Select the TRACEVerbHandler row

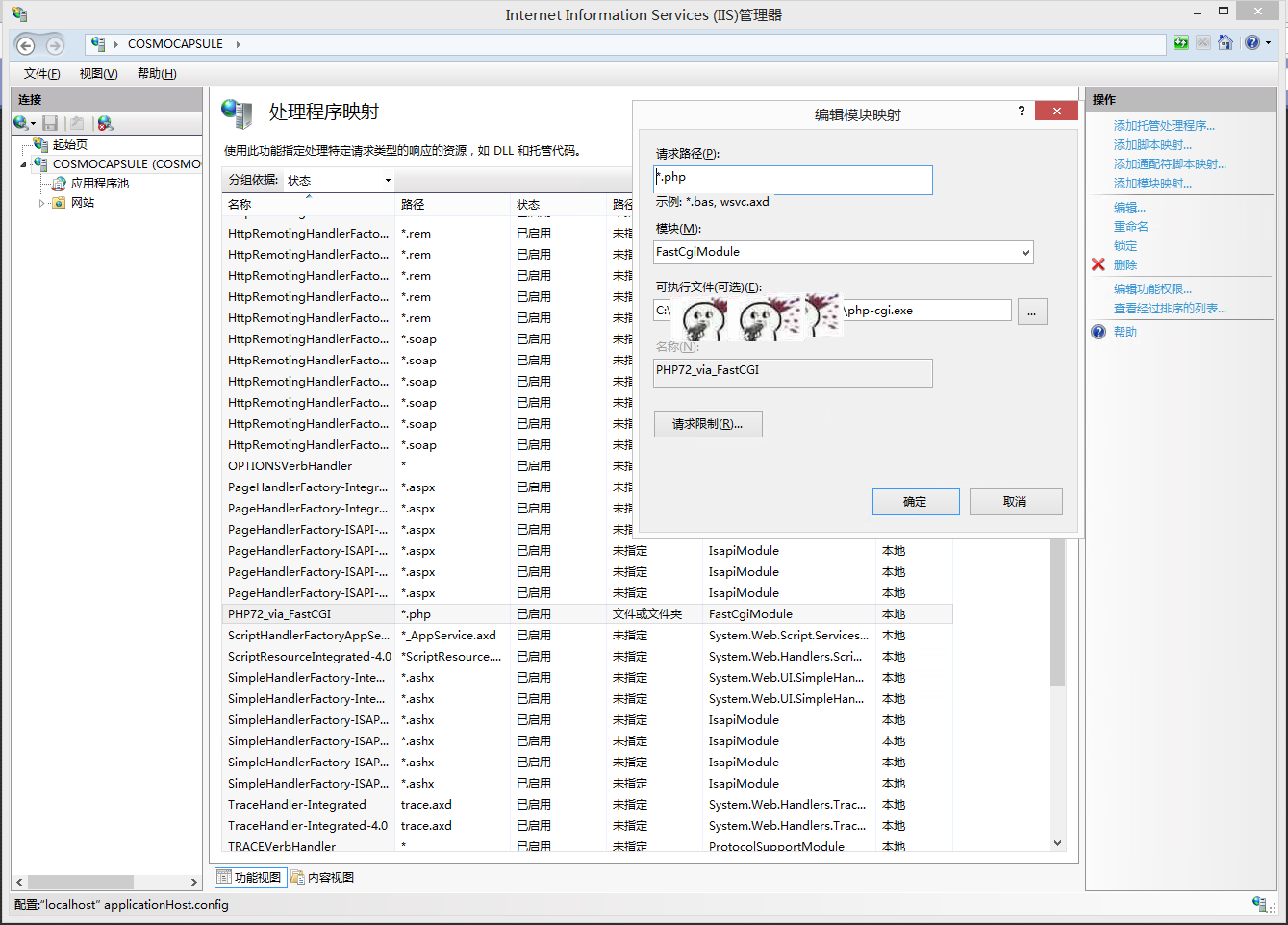click(x=587, y=845)
